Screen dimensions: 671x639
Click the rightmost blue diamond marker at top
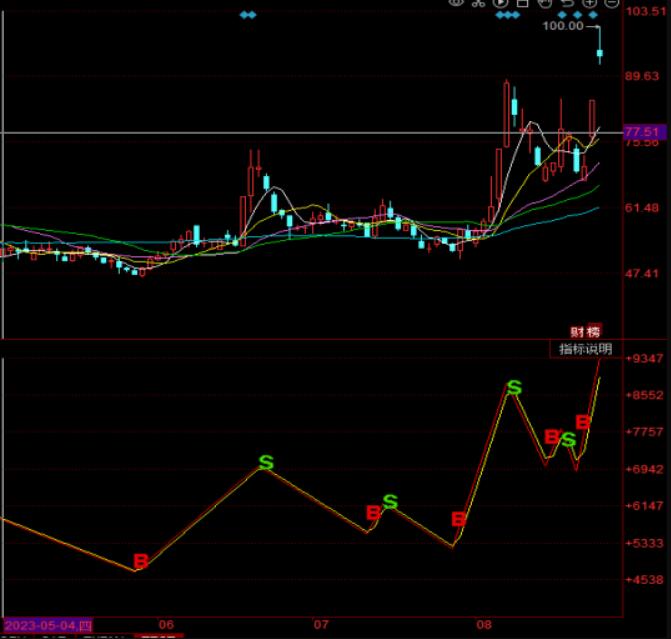(x=592, y=15)
